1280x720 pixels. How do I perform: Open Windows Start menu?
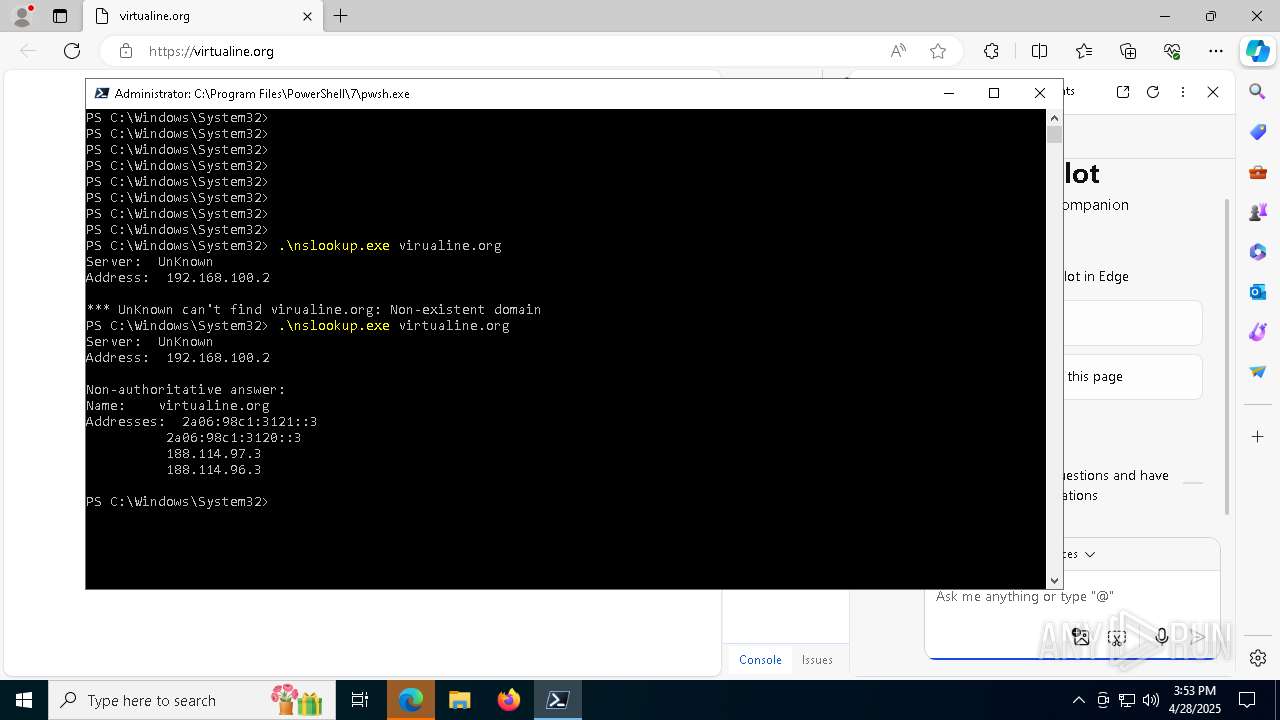(x=23, y=700)
